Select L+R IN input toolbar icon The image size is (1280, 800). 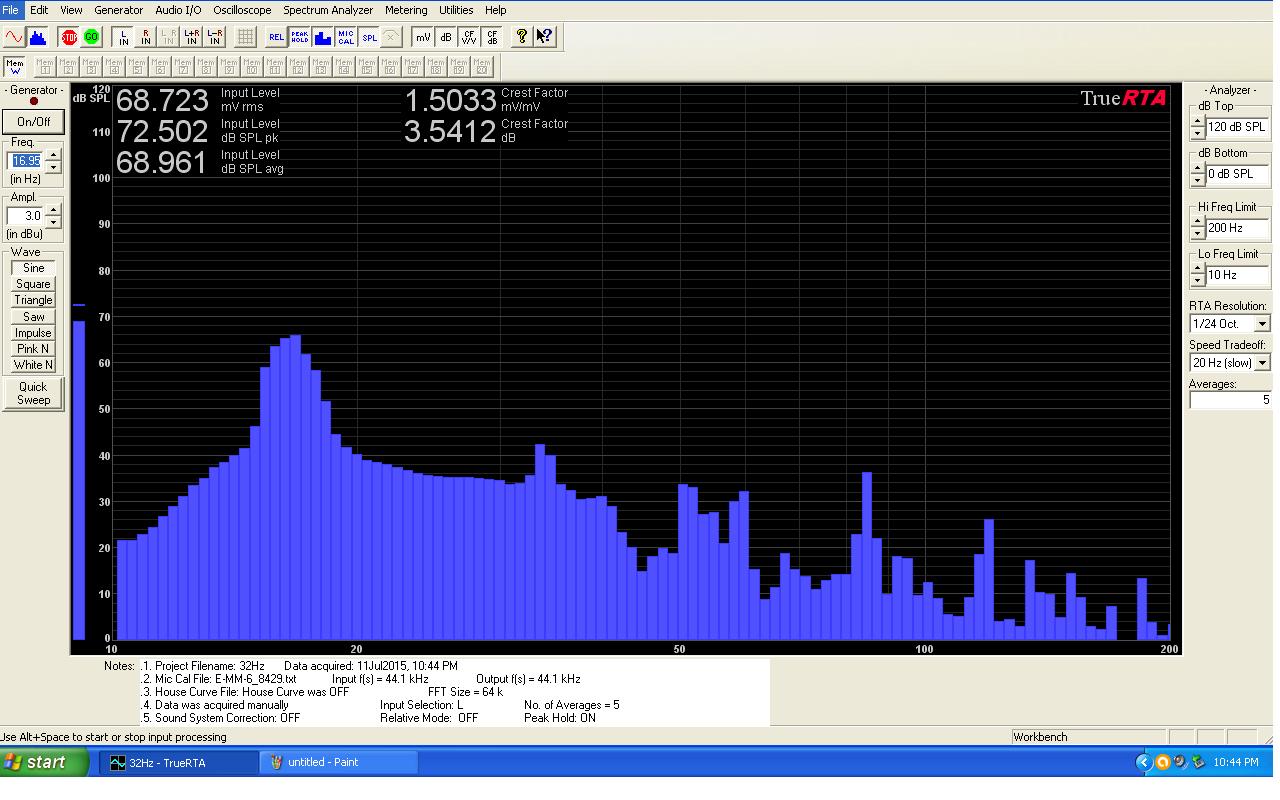(x=192, y=37)
